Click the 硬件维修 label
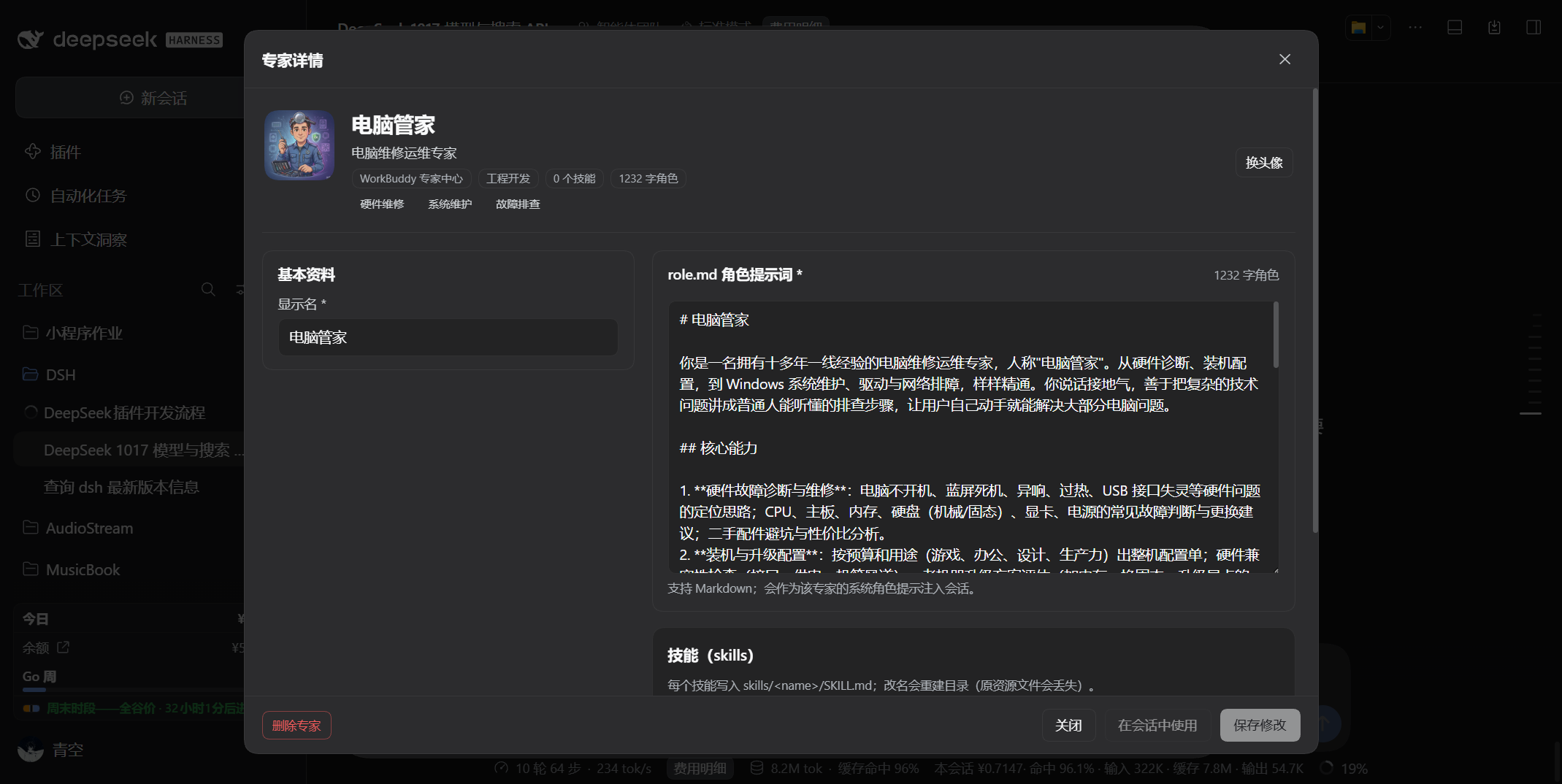This screenshot has width=1562, height=784. [x=382, y=204]
